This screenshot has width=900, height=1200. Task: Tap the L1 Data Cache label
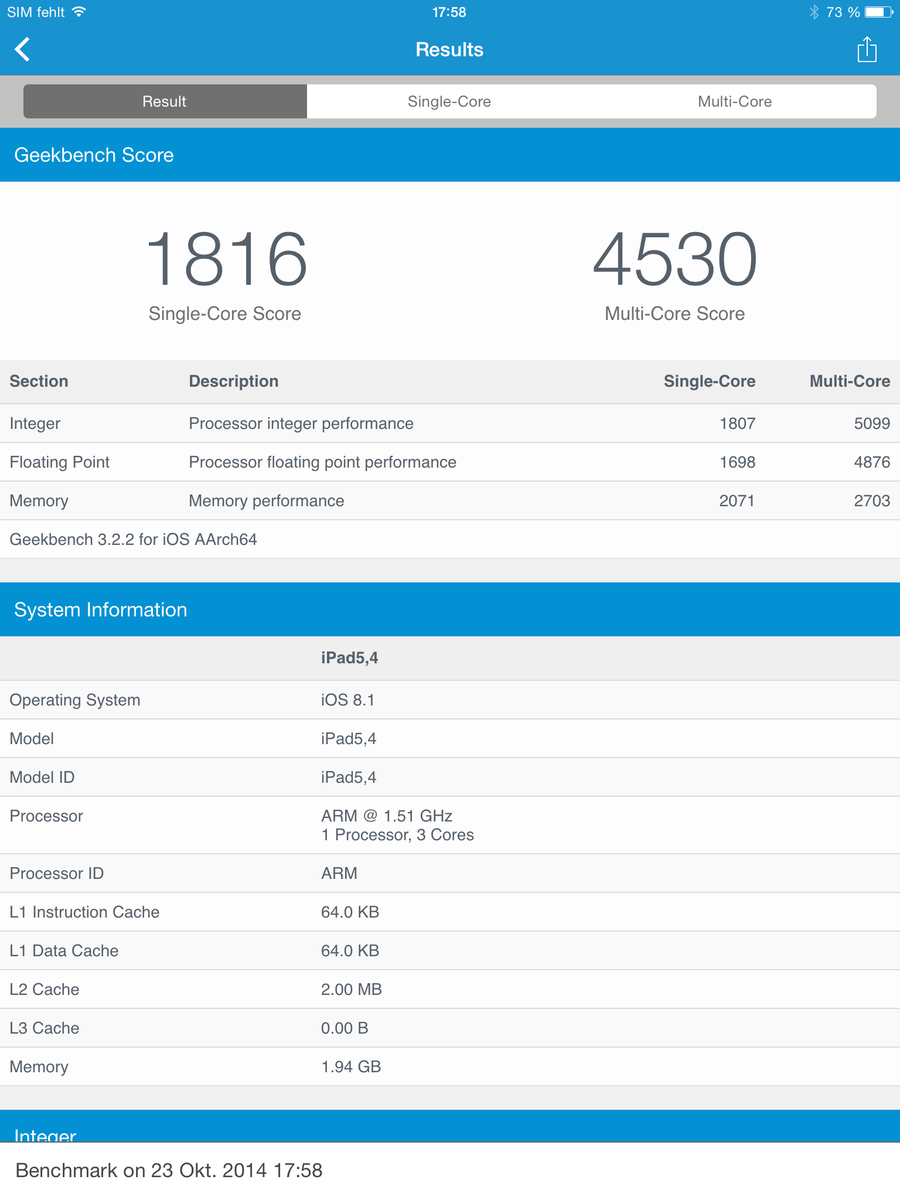coord(64,951)
